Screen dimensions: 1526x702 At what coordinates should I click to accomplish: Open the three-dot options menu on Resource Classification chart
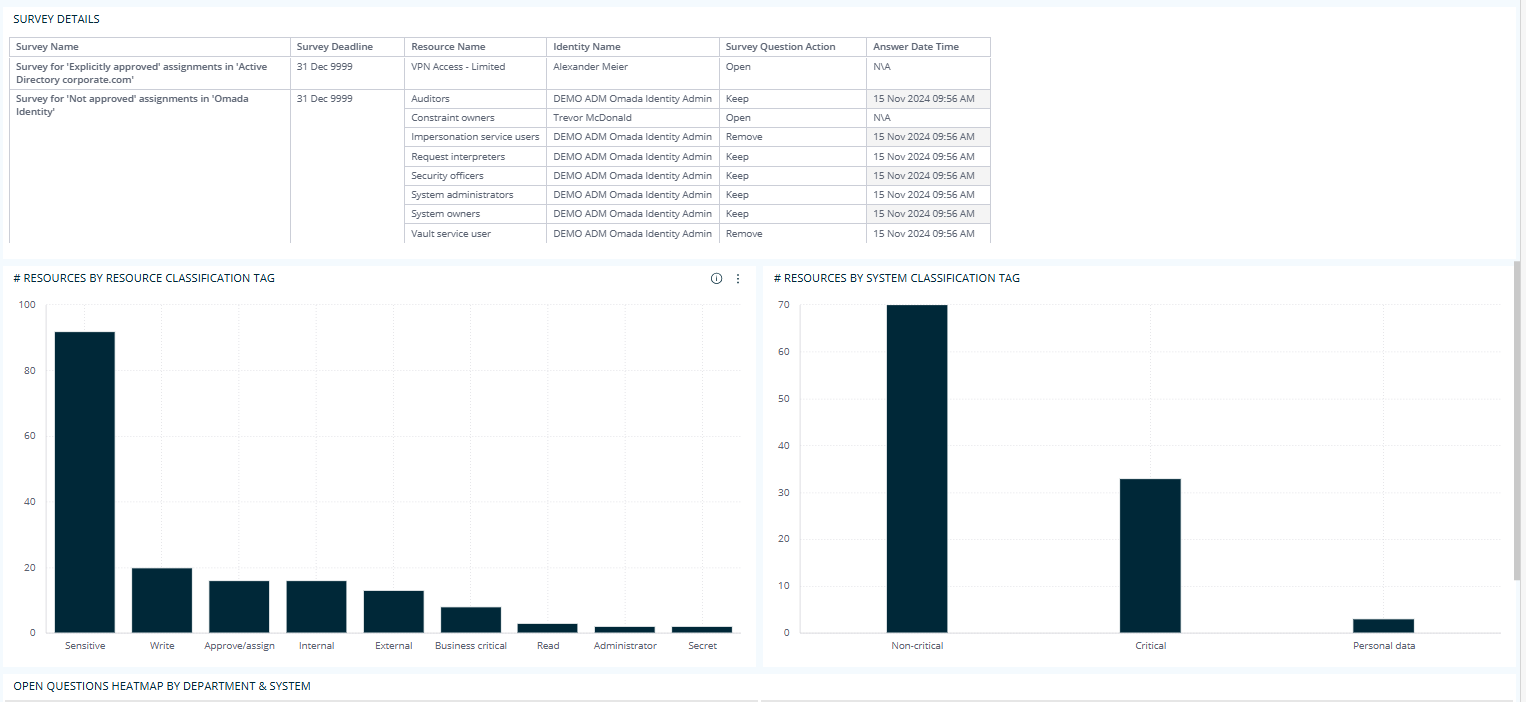click(738, 278)
